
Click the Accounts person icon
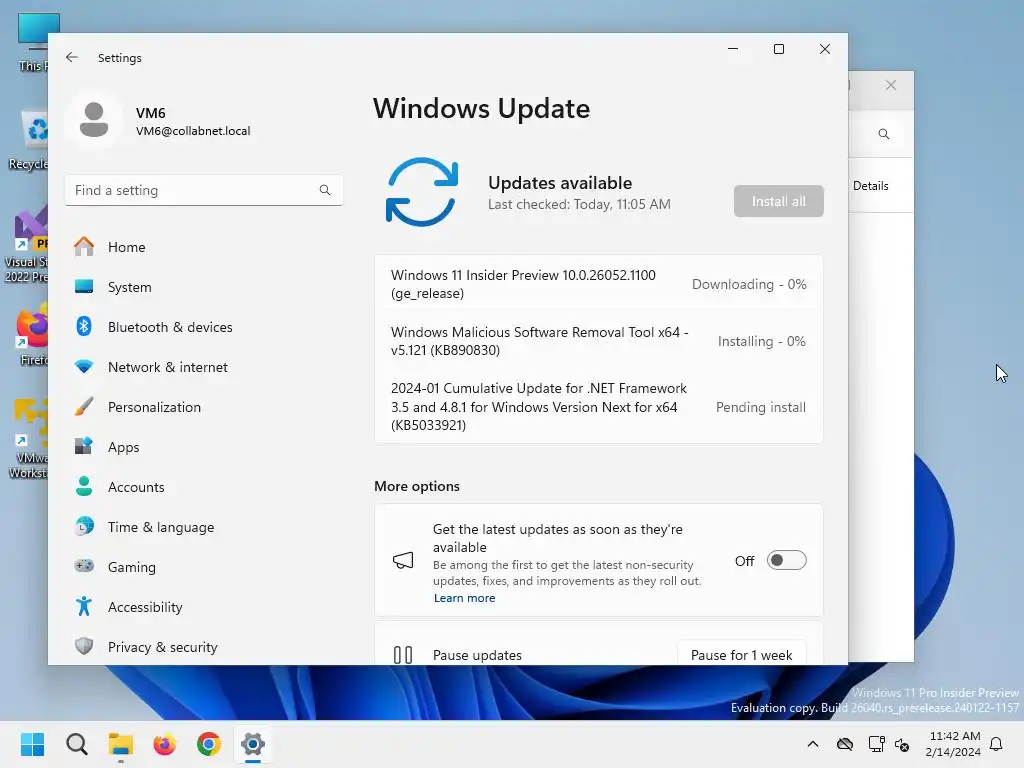84,487
